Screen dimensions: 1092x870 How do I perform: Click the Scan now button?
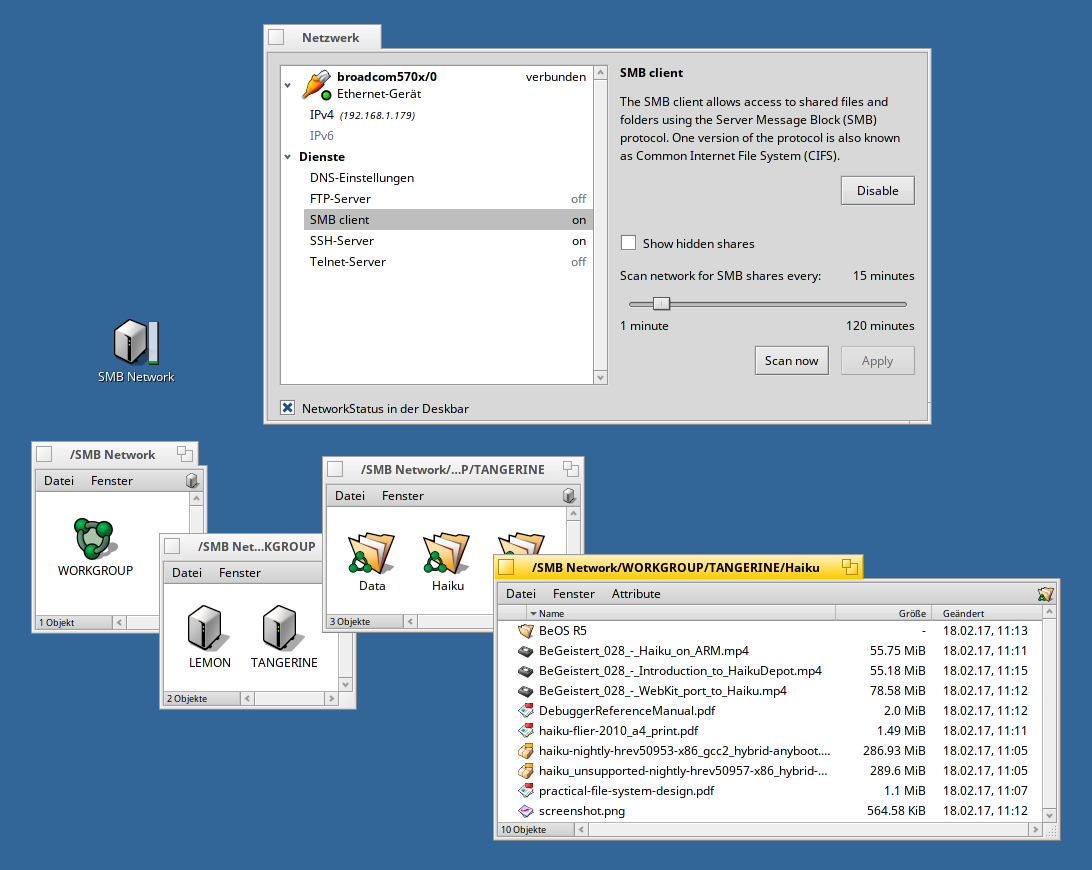pyautogui.click(x=791, y=361)
